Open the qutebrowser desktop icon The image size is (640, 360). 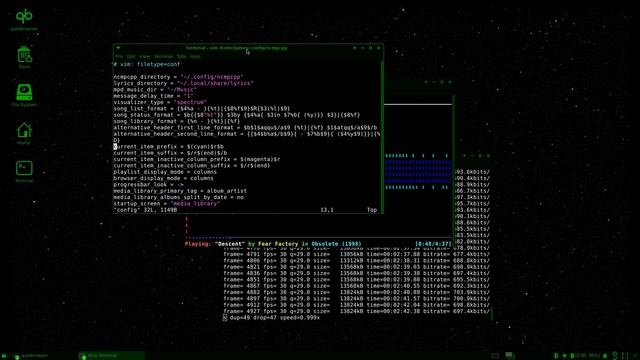pos(24,20)
